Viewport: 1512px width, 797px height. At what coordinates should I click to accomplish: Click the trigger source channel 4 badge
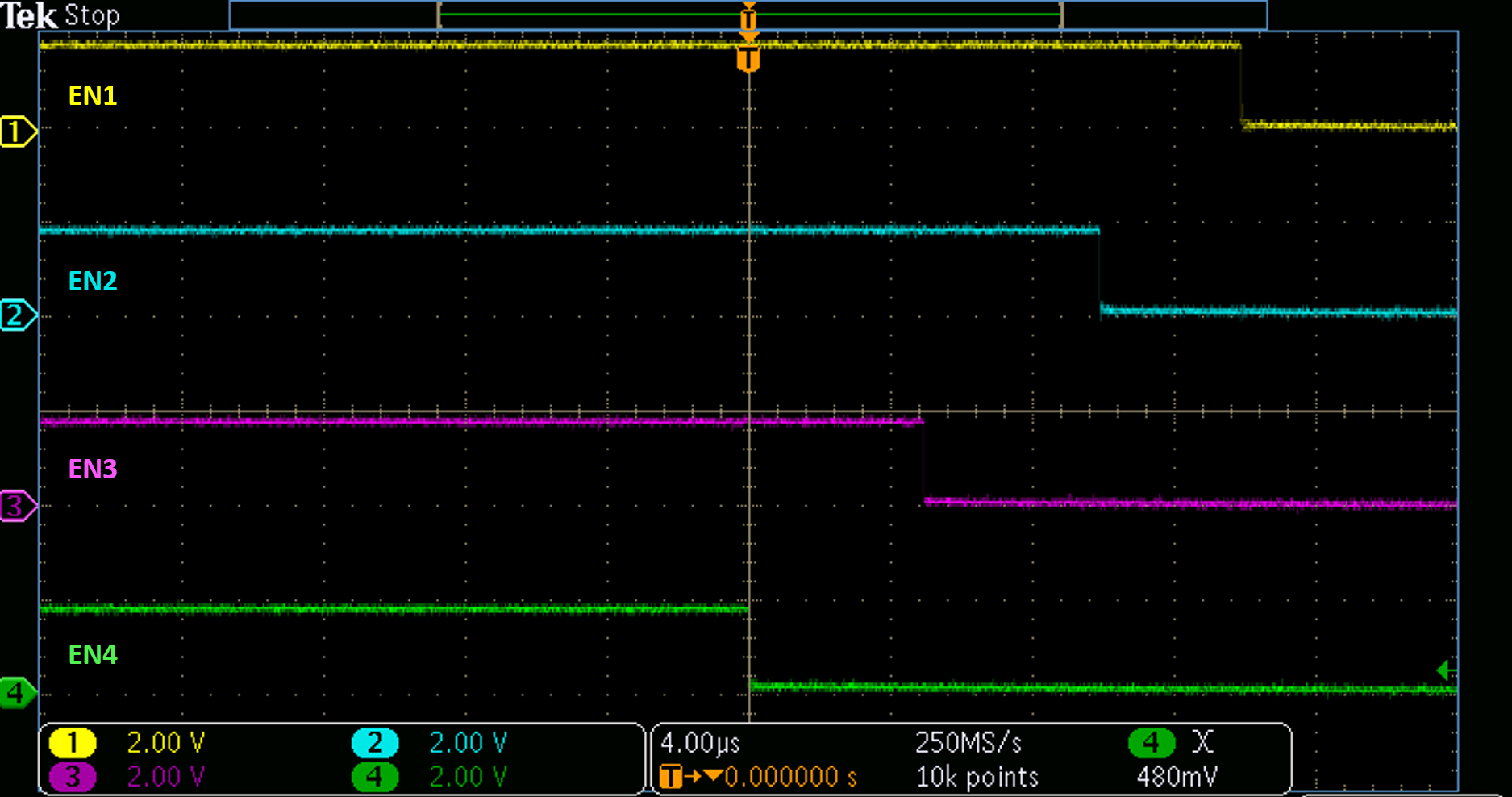tap(1151, 742)
